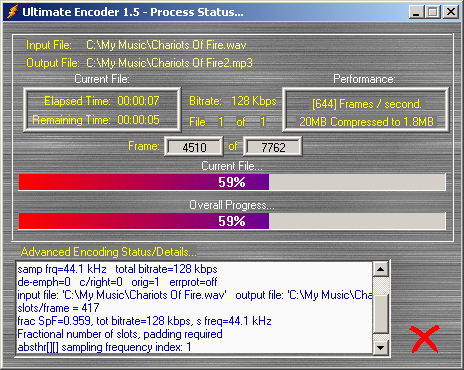Close the Ultimate Encoder window
Image resolution: width=464 pixels, height=370 pixels.
(x=450, y=12)
